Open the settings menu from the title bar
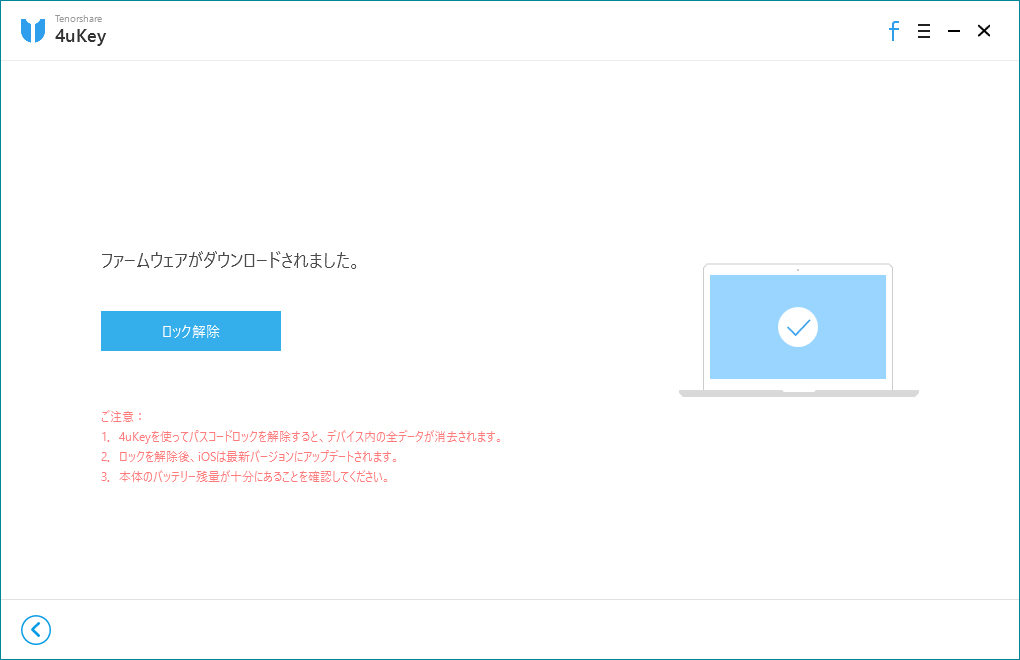 click(x=923, y=31)
